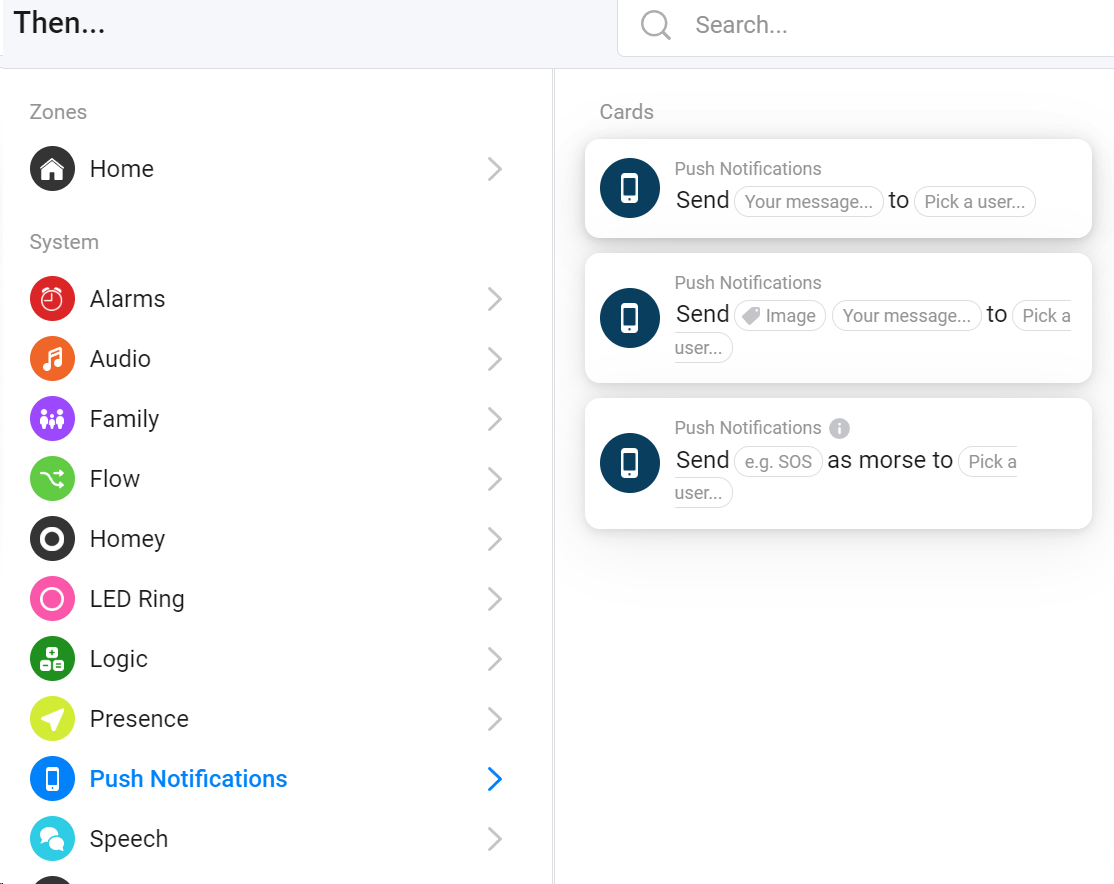Viewport: 1114px width, 884px height.
Task: Click "Pick a user..." in the first card
Action: click(x=974, y=202)
